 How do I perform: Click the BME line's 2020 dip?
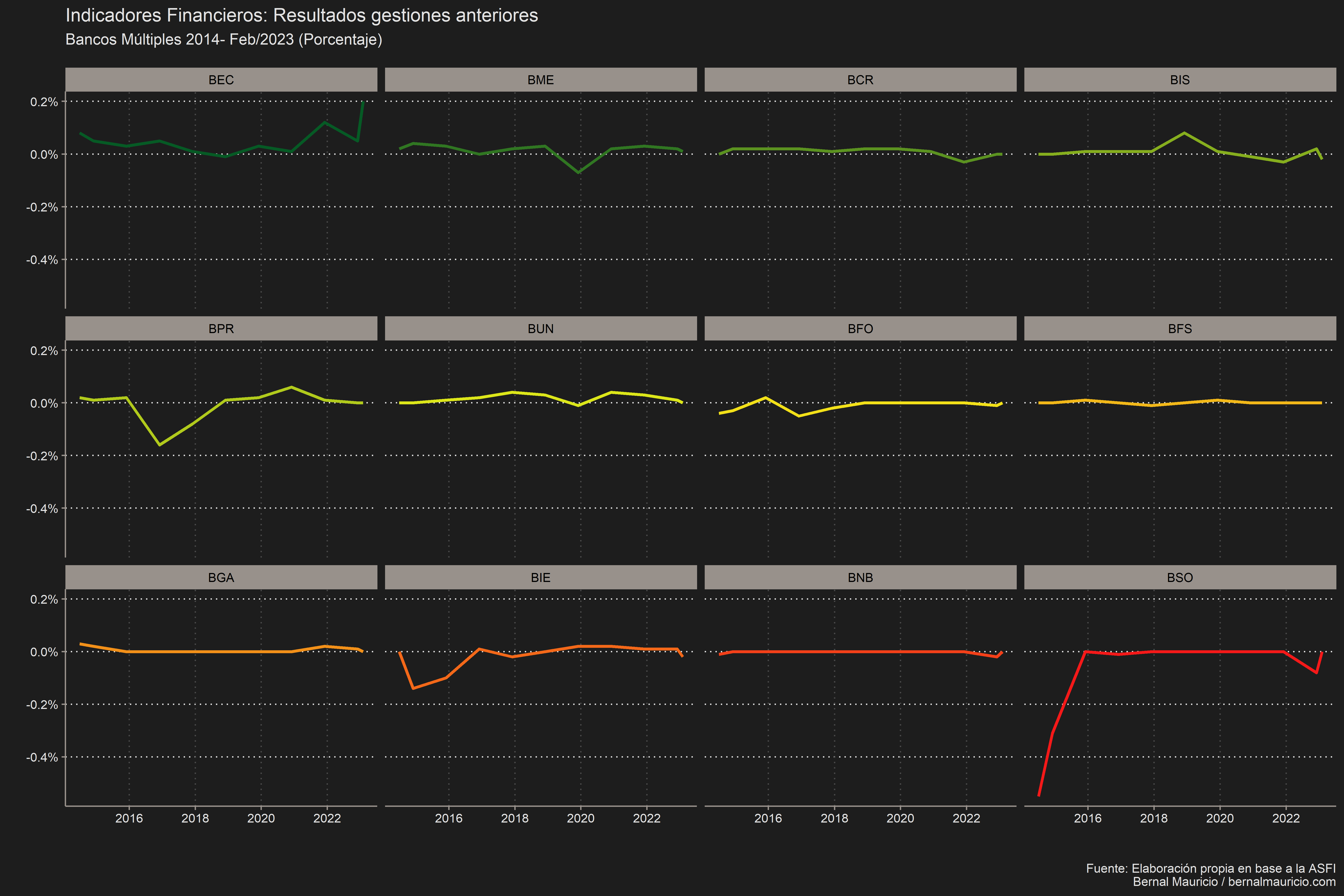coord(579,172)
